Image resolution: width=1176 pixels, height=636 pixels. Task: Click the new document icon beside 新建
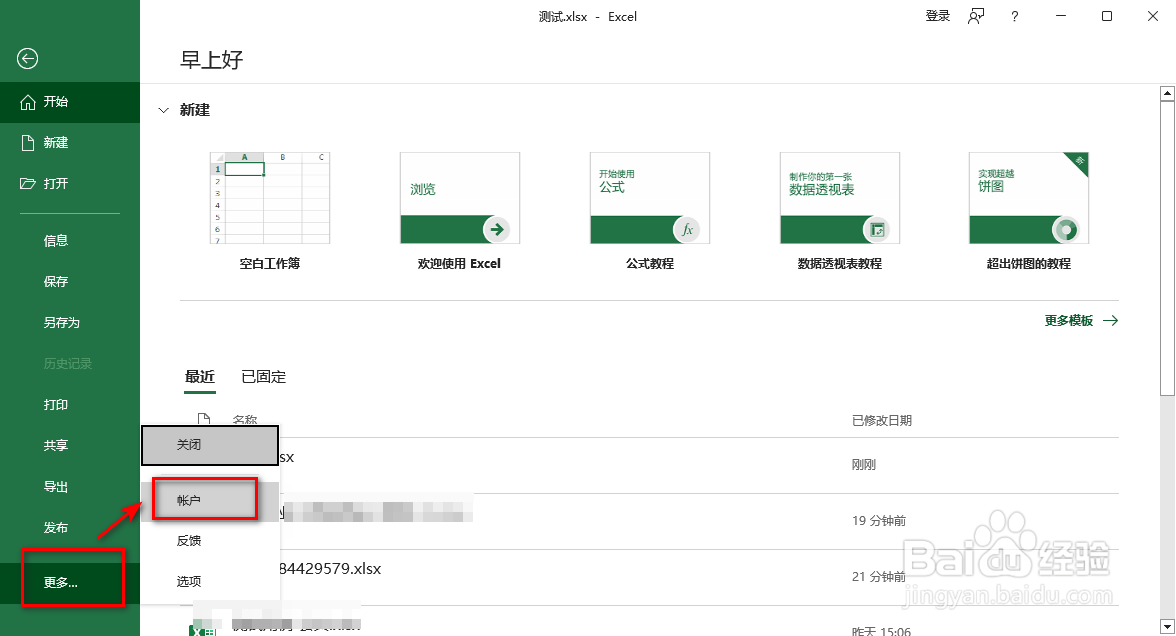click(x=28, y=142)
